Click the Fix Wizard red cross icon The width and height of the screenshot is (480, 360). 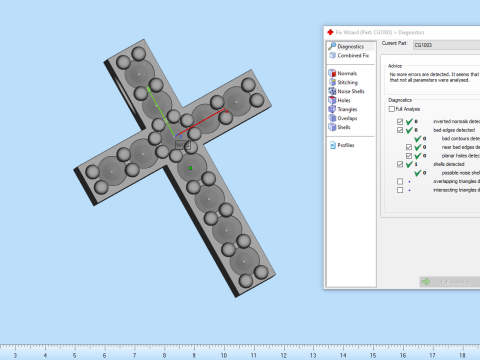(330, 32)
